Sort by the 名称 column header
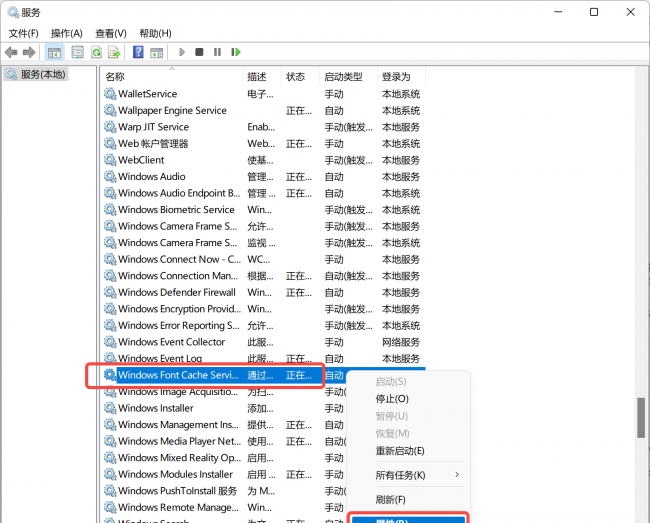 (x=172, y=77)
